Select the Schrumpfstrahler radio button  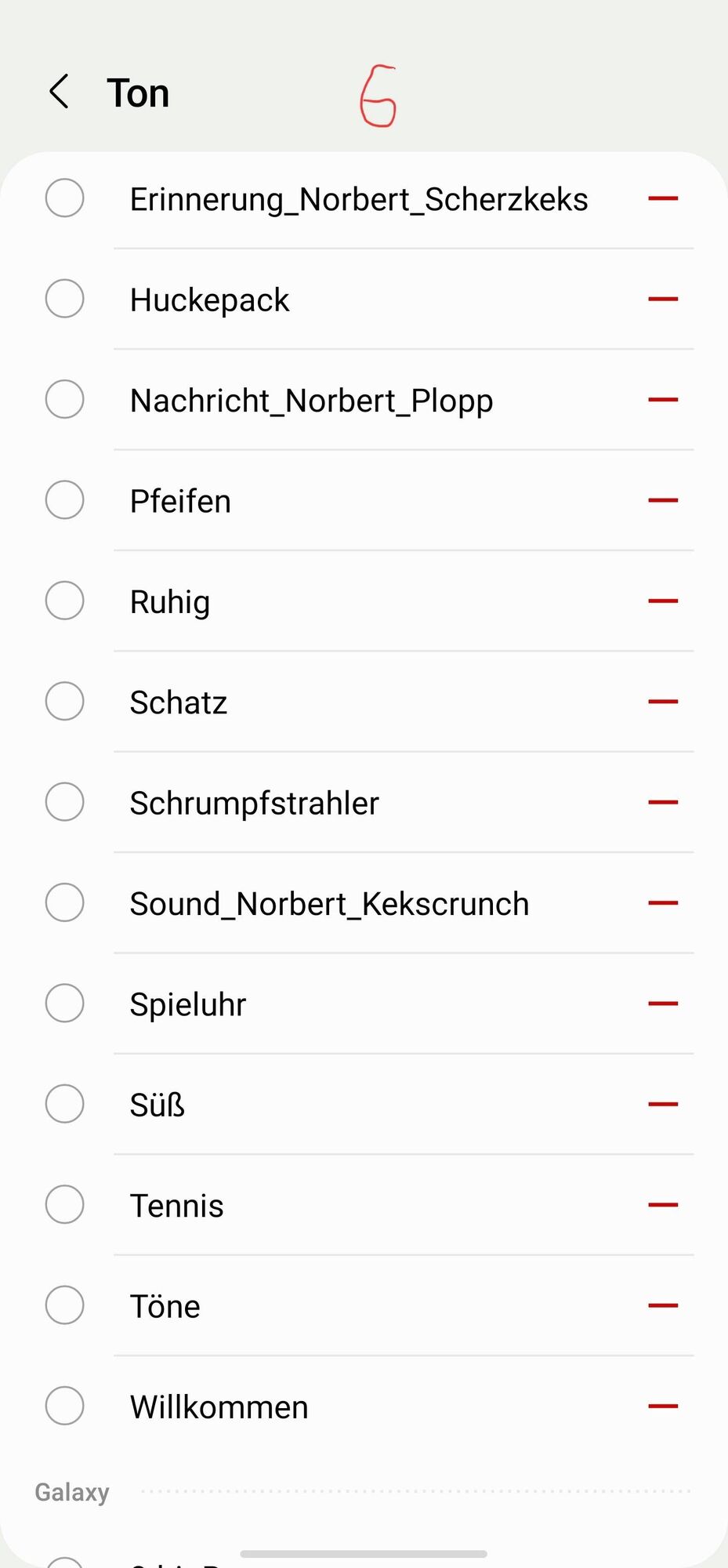[x=65, y=802]
